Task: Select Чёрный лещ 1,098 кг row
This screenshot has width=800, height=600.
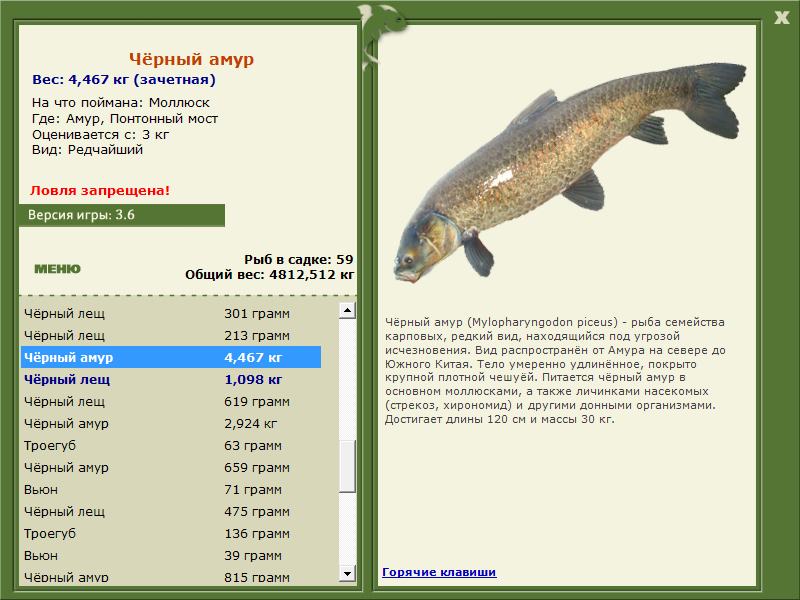Action: [171, 379]
